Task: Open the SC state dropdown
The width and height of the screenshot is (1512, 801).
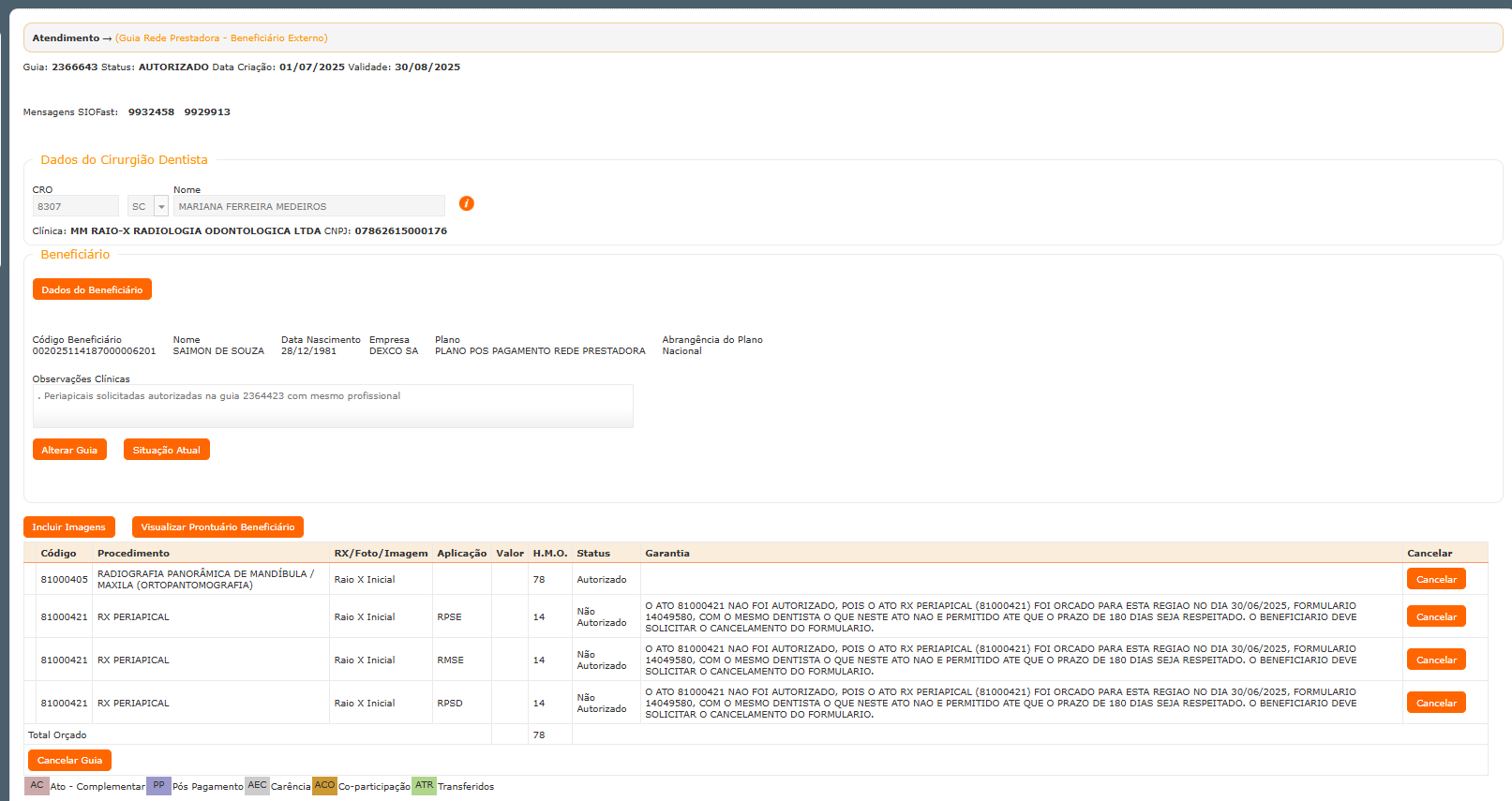Action: coord(160,206)
